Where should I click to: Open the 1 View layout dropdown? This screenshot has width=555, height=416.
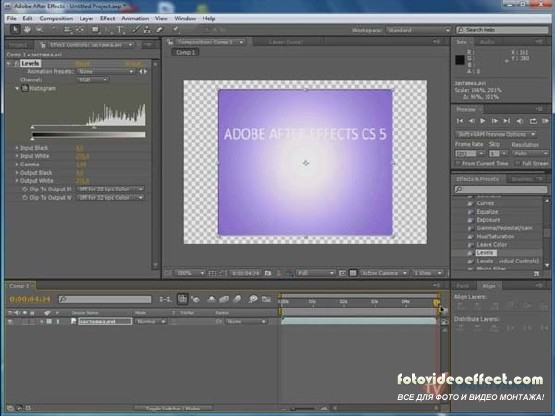click(428, 273)
